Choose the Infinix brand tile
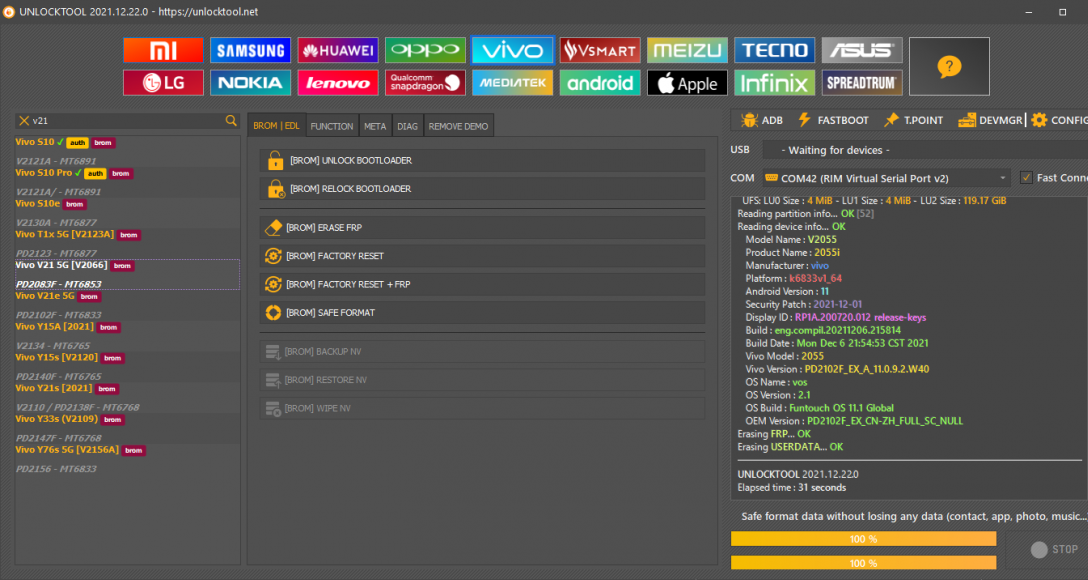 tap(774, 83)
